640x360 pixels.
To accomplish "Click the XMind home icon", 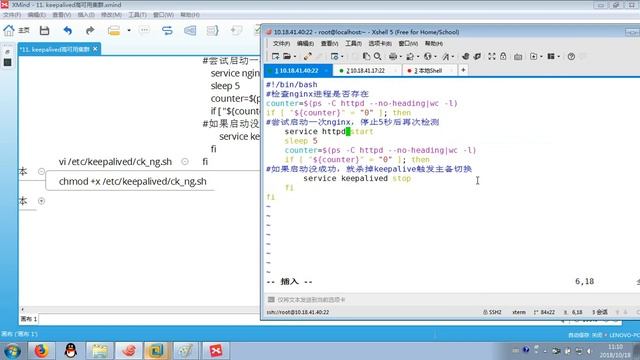I will [x=9, y=30].
